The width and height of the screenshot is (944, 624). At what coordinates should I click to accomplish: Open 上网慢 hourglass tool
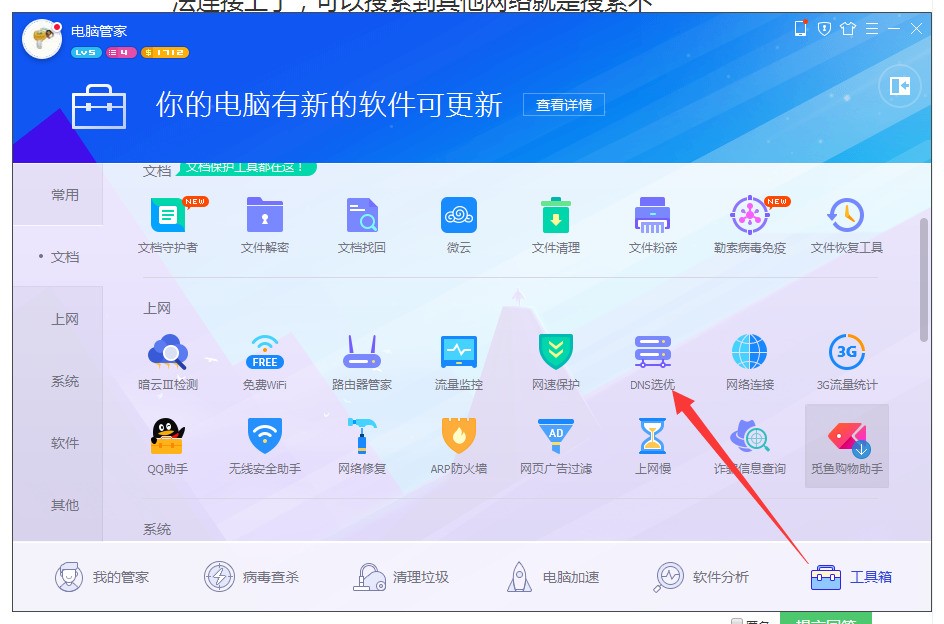653,446
